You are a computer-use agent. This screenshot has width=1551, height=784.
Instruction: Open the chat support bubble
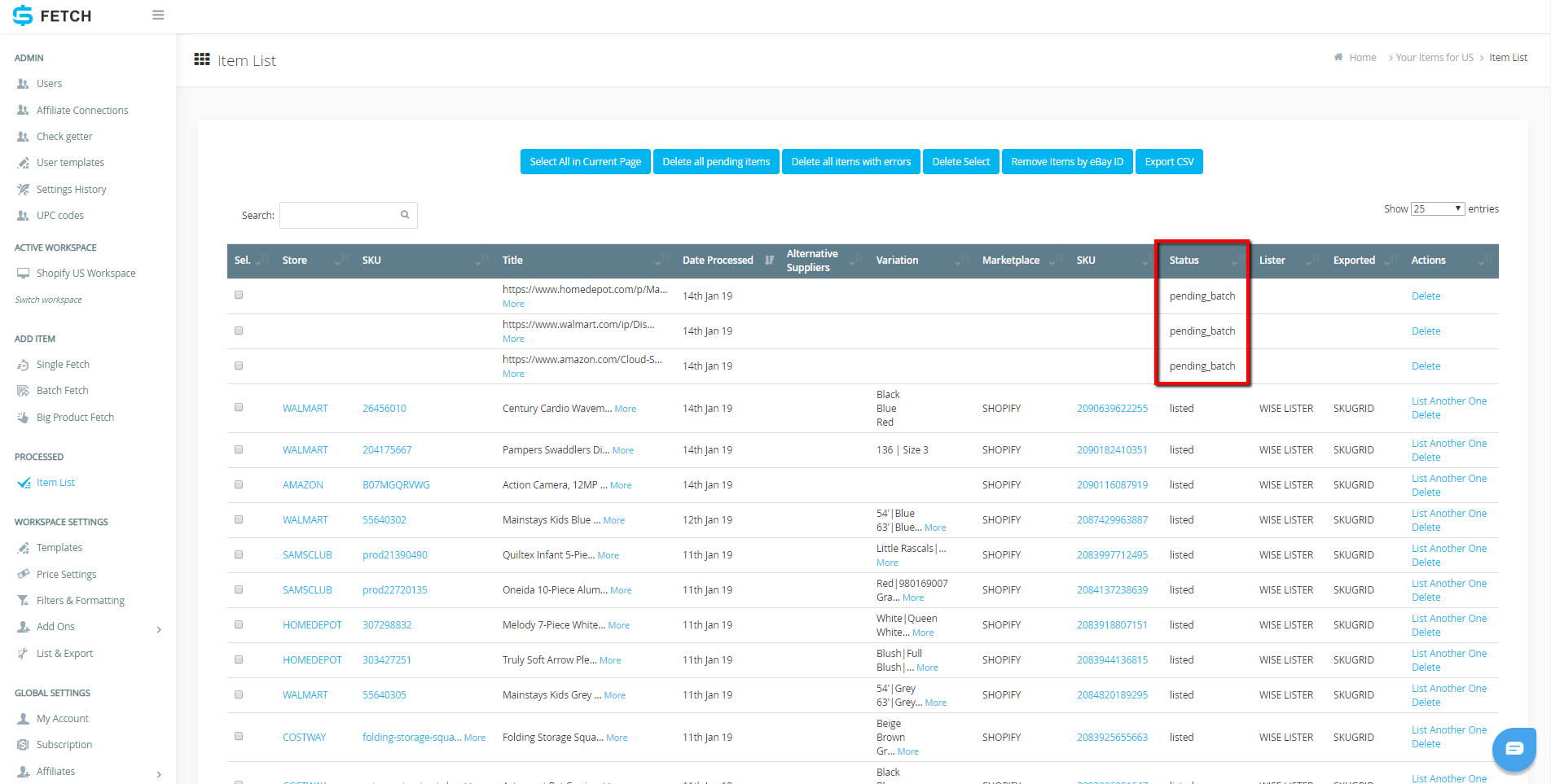pos(1514,749)
